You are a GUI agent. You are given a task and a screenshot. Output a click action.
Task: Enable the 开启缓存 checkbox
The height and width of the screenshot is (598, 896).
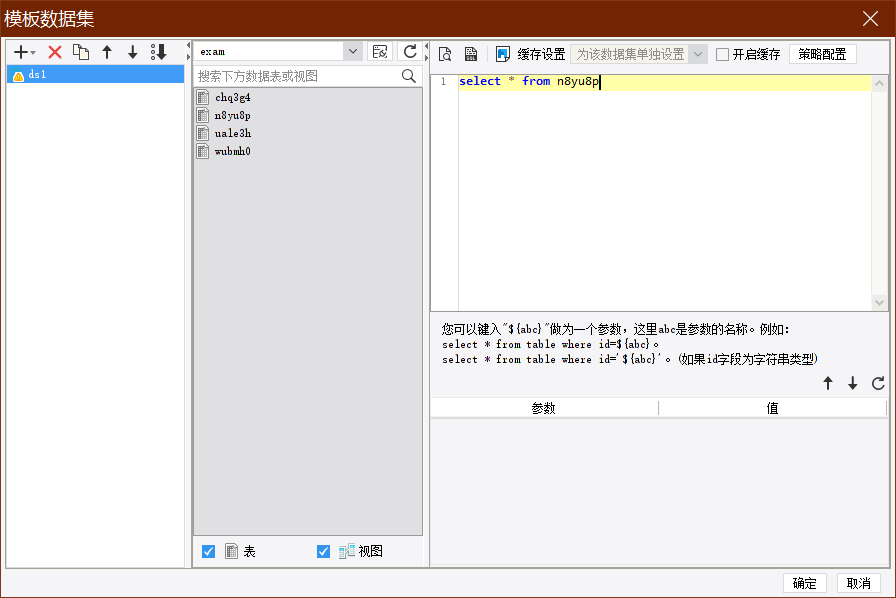point(722,54)
